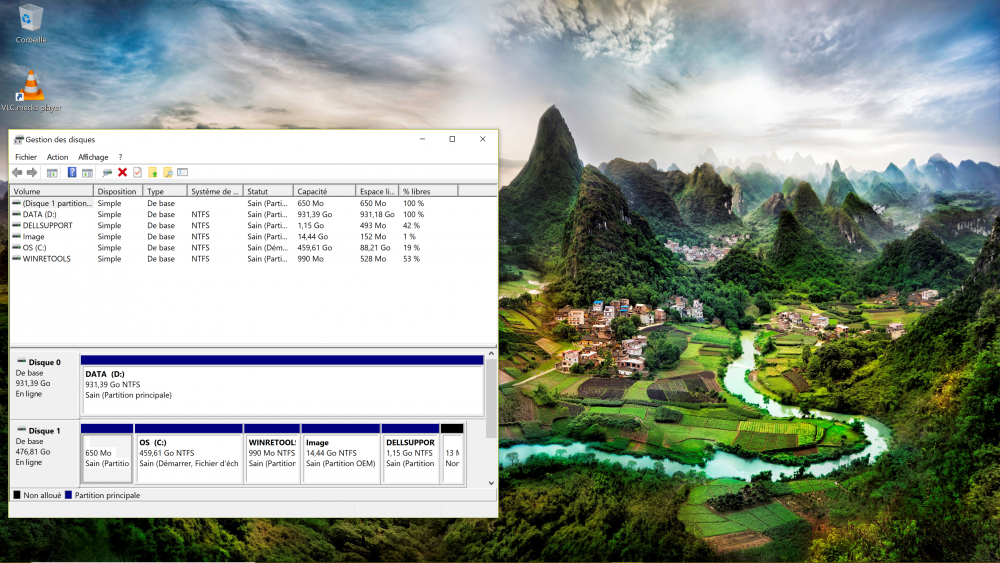Click the blue Partition principale legend swatch
The image size is (1000, 563).
69,495
